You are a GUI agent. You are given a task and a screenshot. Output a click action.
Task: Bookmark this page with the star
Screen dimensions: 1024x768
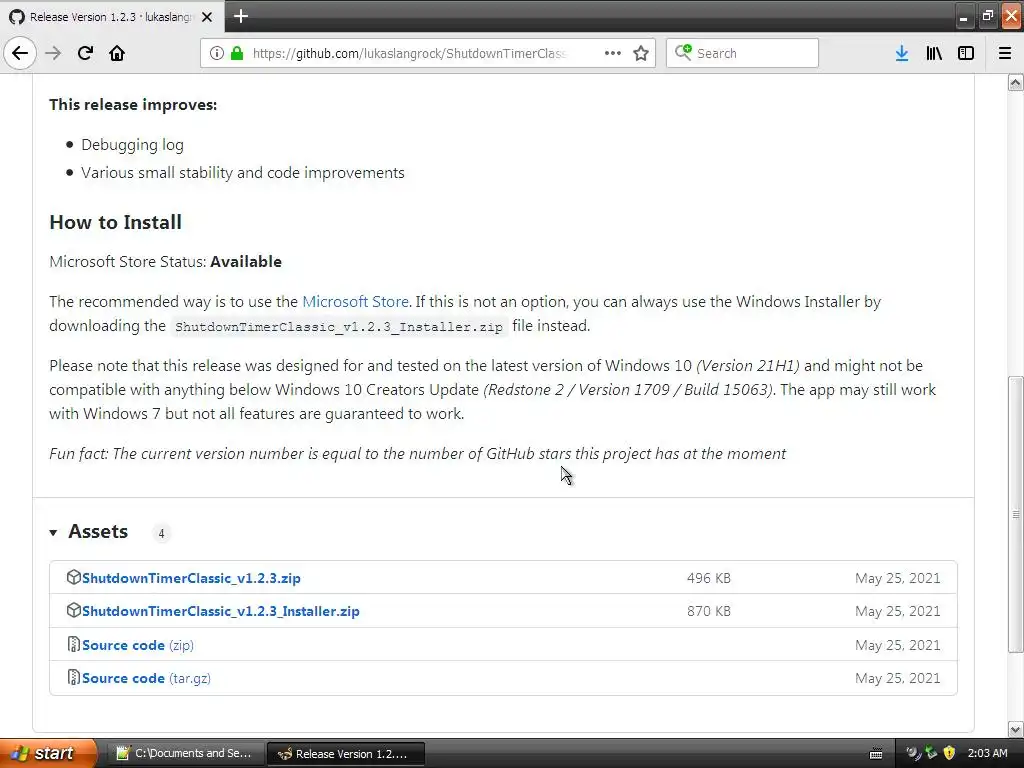641,53
